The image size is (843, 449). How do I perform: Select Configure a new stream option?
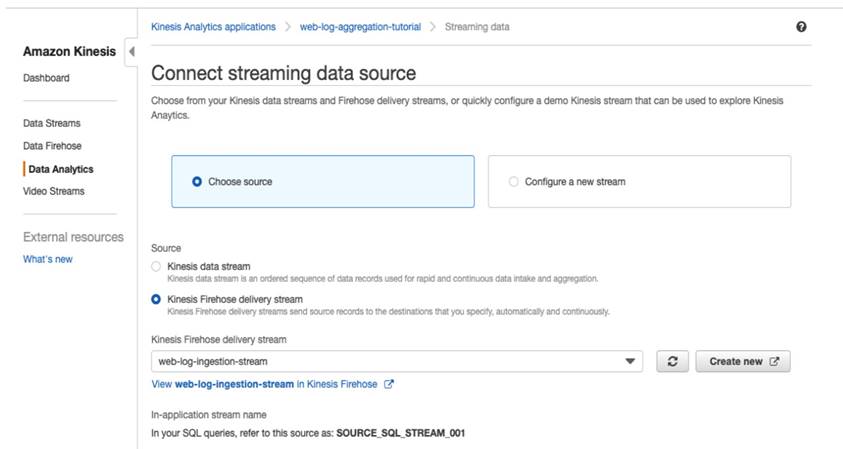(x=513, y=182)
